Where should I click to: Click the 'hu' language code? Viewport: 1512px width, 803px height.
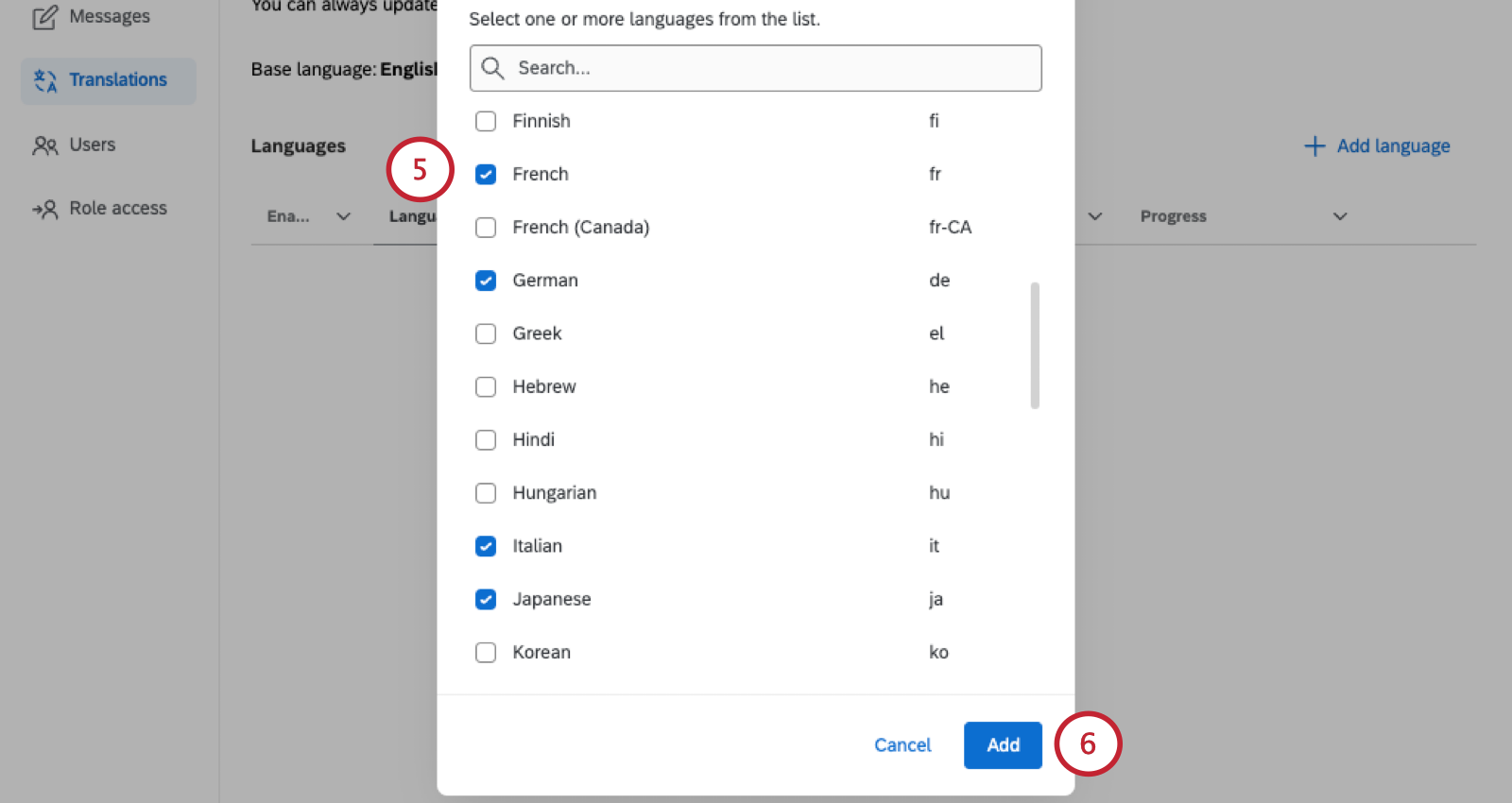tap(939, 493)
